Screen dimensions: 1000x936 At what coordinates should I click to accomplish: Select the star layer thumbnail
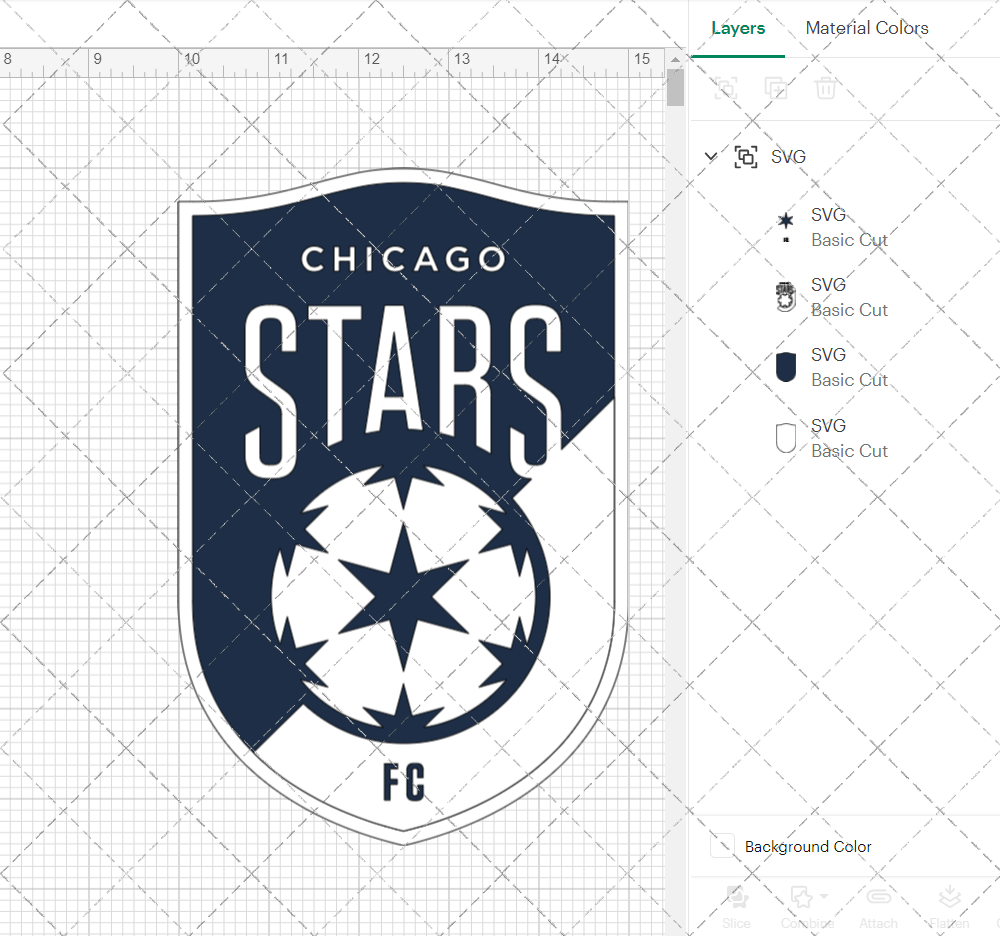[x=786, y=227]
